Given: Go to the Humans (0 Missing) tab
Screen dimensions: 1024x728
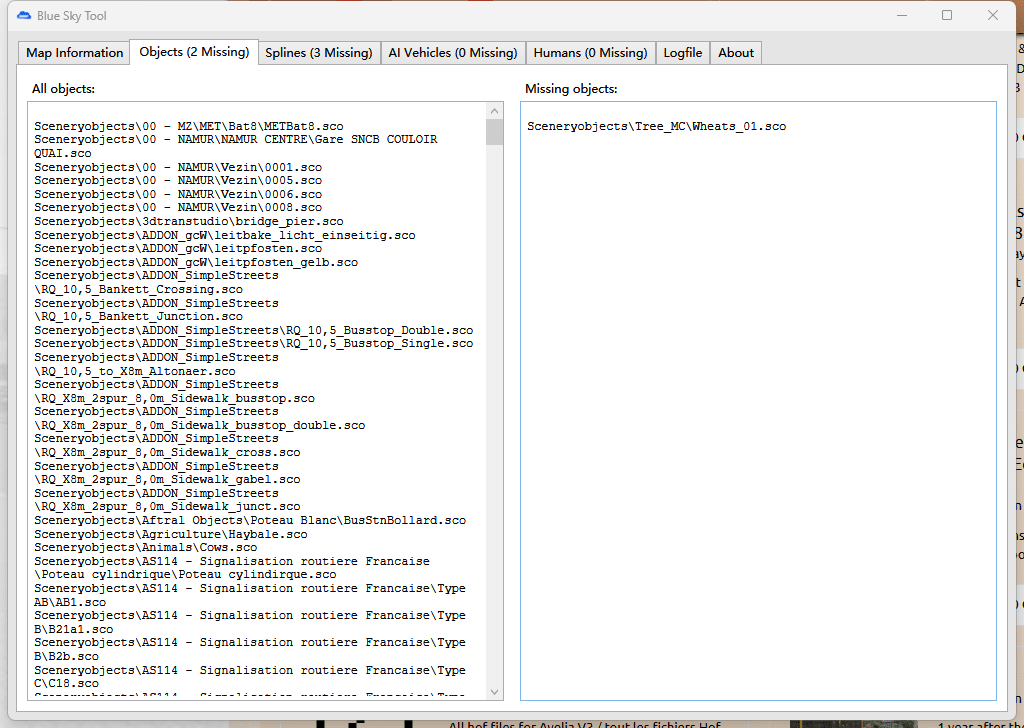Looking at the screenshot, I should pos(590,53).
